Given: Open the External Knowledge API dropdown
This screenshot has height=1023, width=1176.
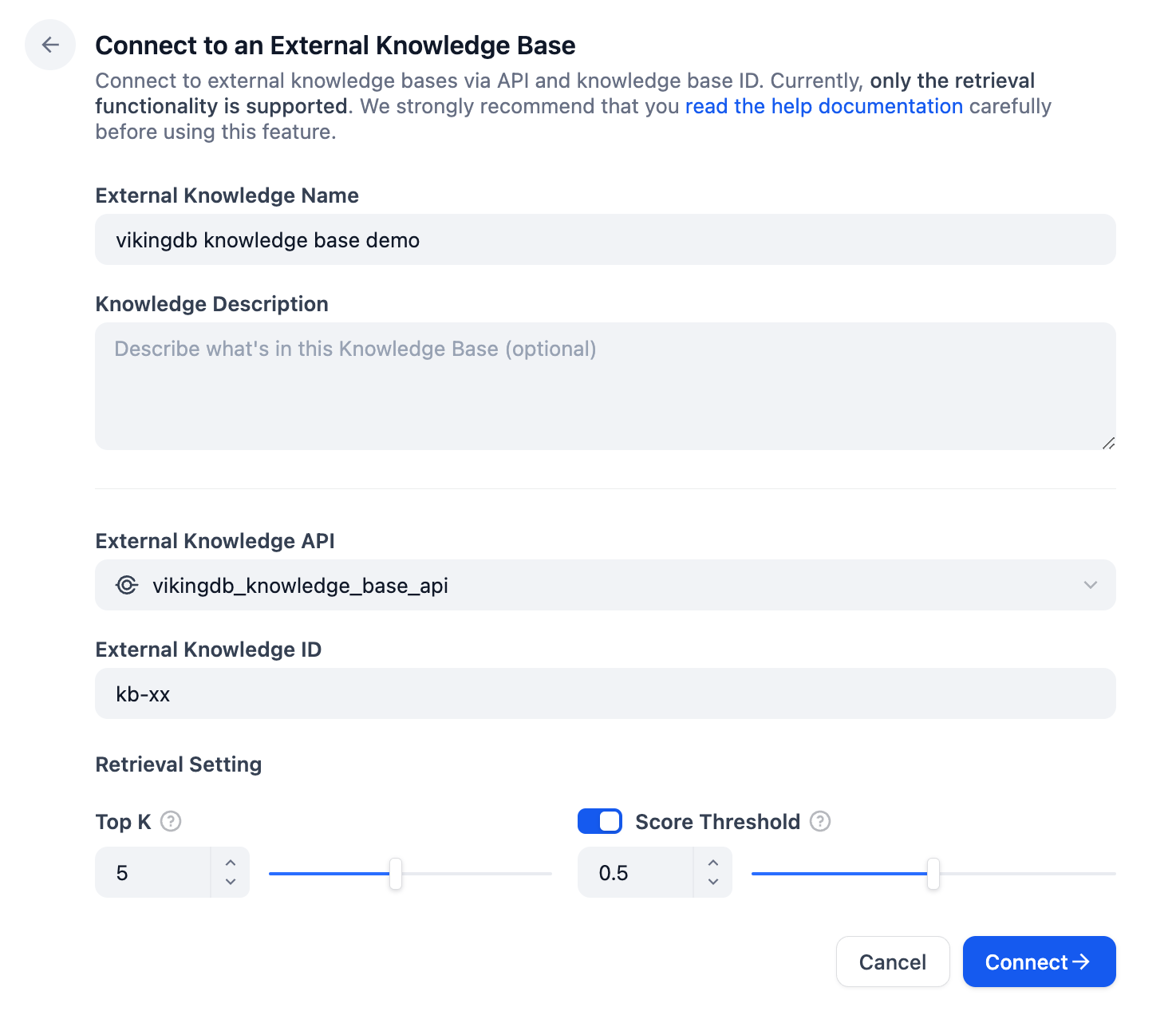Looking at the screenshot, I should click(606, 585).
